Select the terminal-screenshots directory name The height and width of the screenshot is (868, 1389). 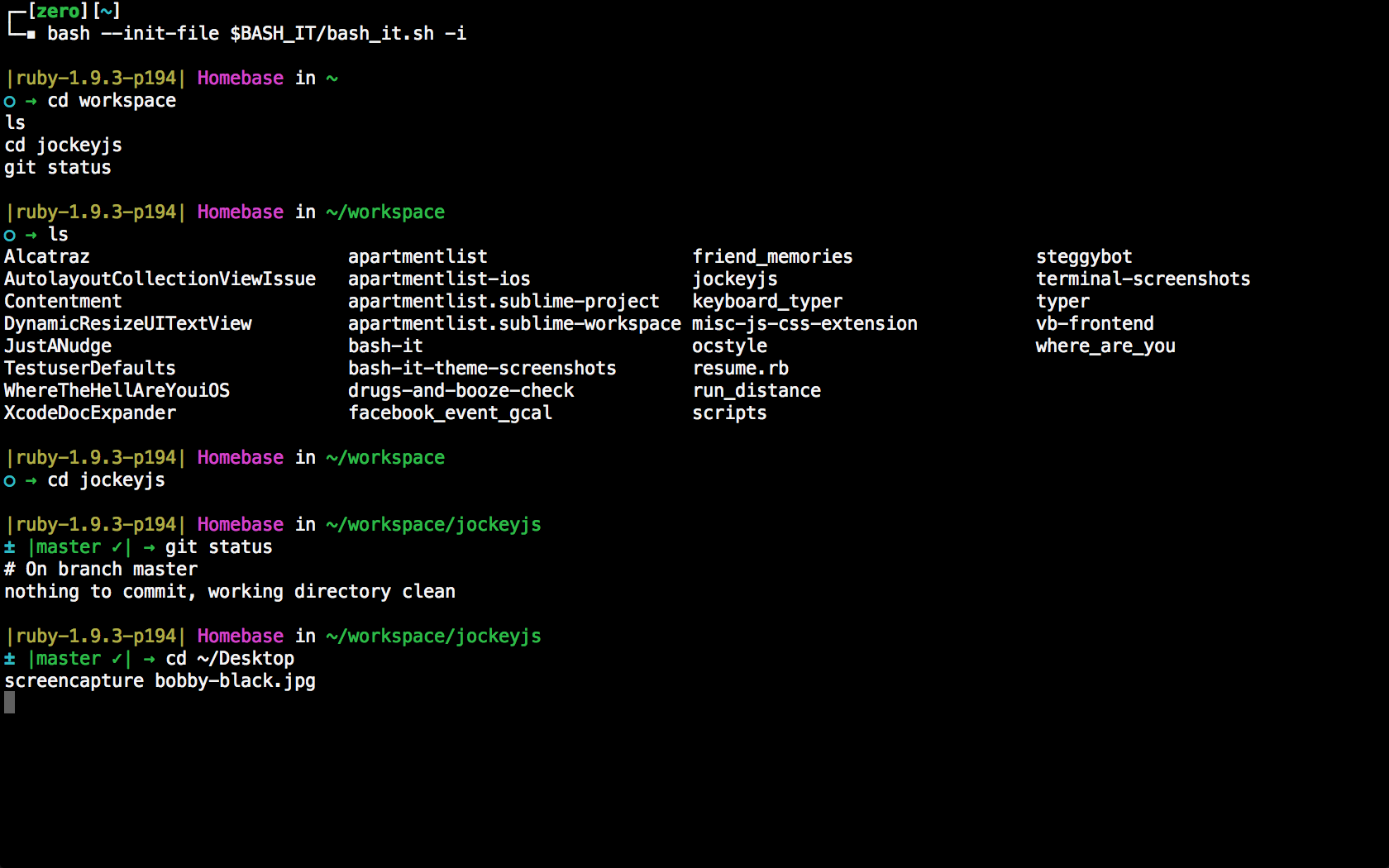coord(1143,279)
